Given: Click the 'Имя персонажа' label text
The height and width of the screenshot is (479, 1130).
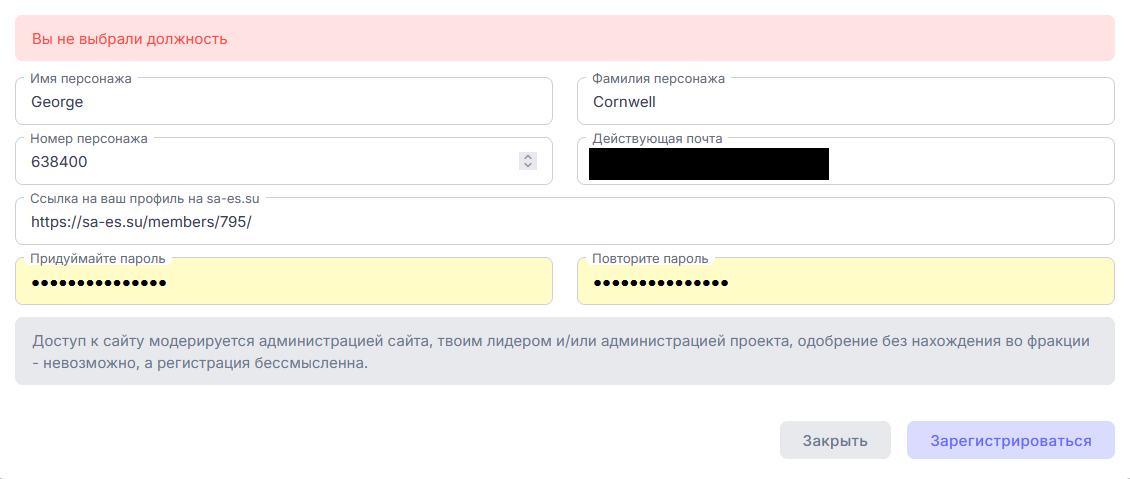Looking at the screenshot, I should pos(81,79).
